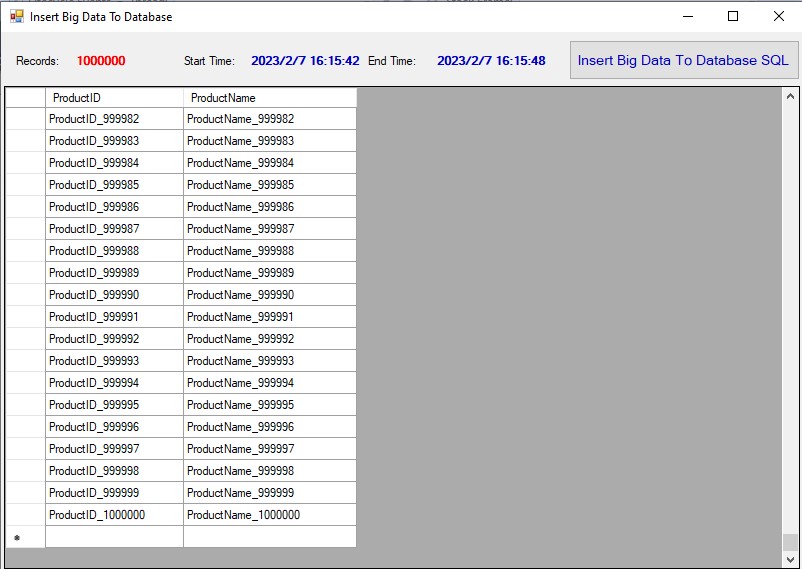Select cell ProductID_999992
The height and width of the screenshot is (569, 802).
(115, 339)
